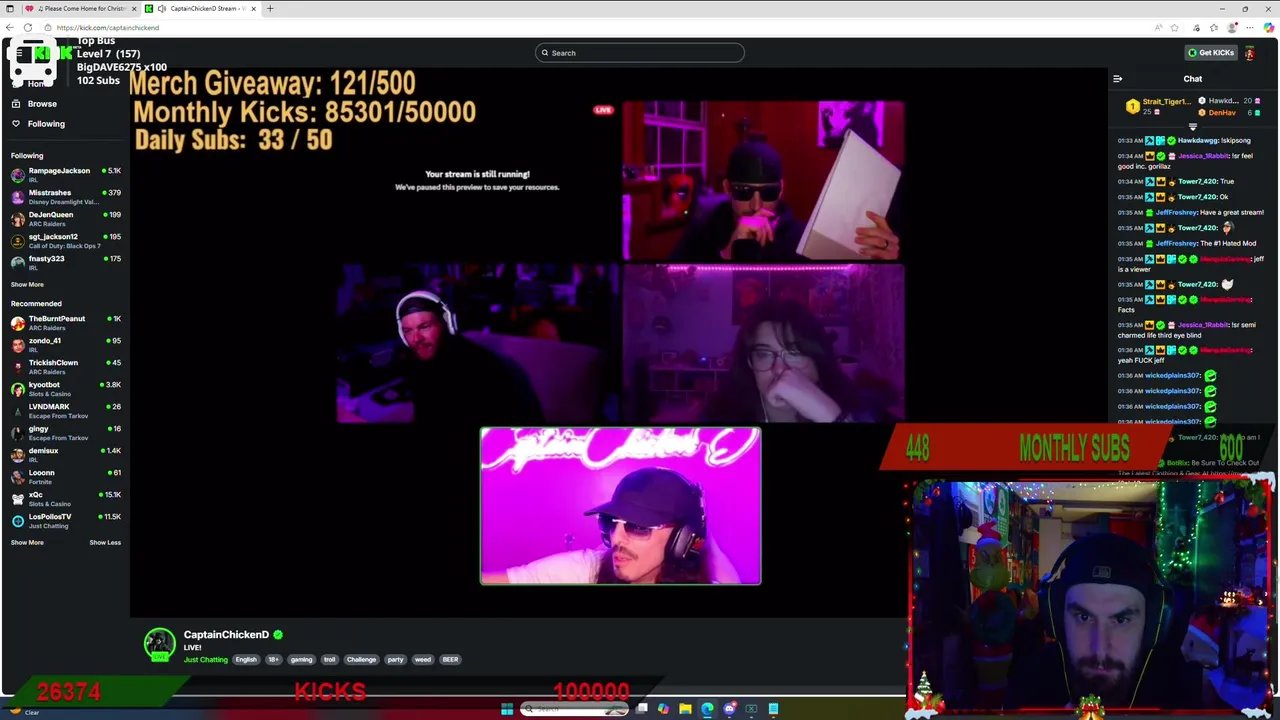Click the pink-background streamer video thumbnail
The width and height of the screenshot is (1280, 720).
(x=620, y=506)
